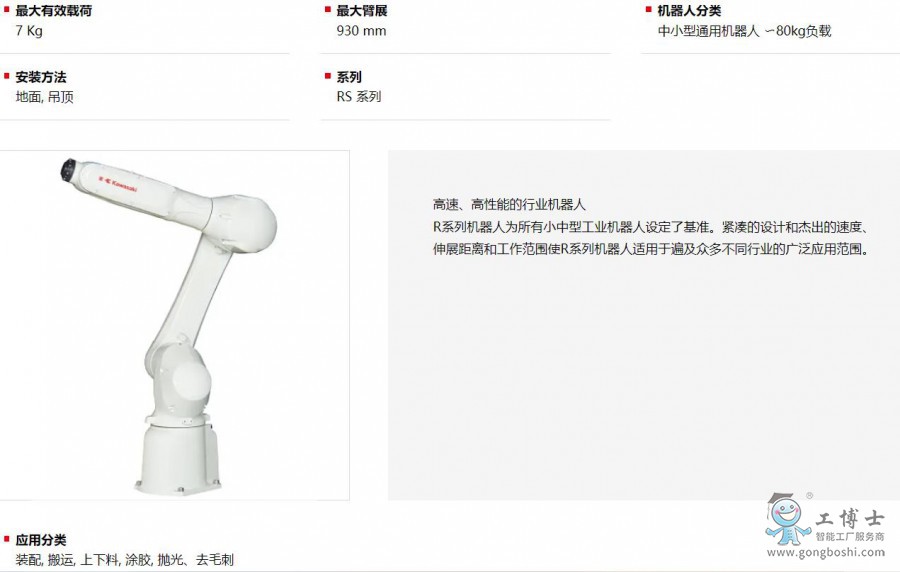Click the 智能工厂服务商 tagline
900x572 pixels.
coord(850,537)
